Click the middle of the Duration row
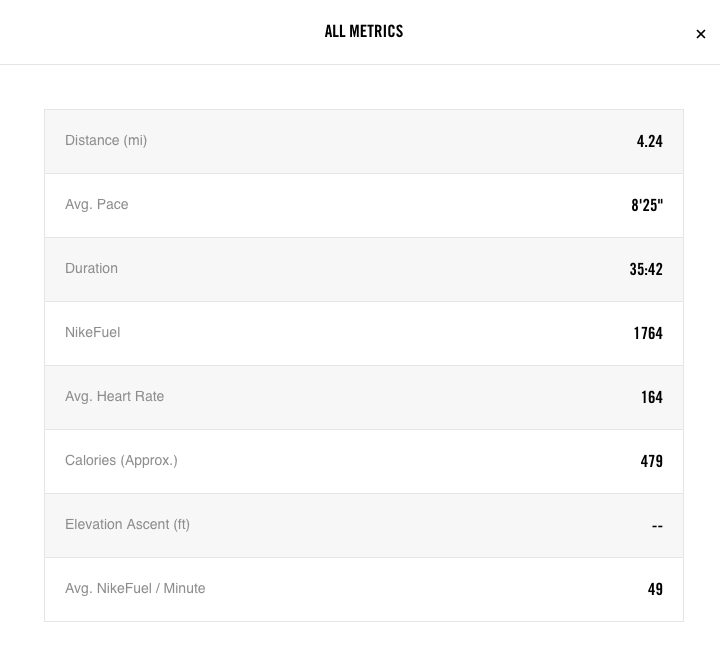 tap(364, 269)
